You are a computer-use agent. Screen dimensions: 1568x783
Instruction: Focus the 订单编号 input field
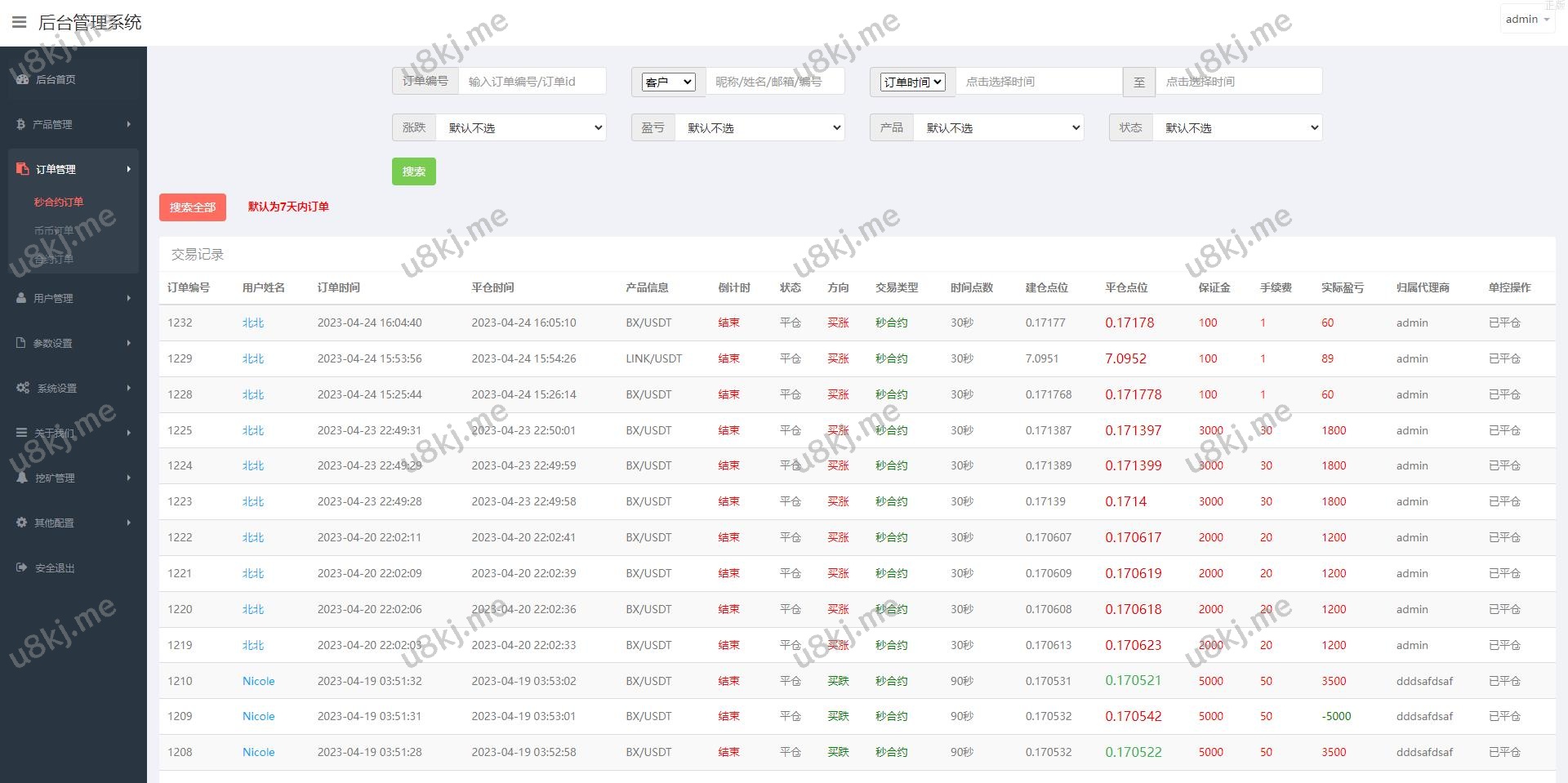[x=531, y=82]
